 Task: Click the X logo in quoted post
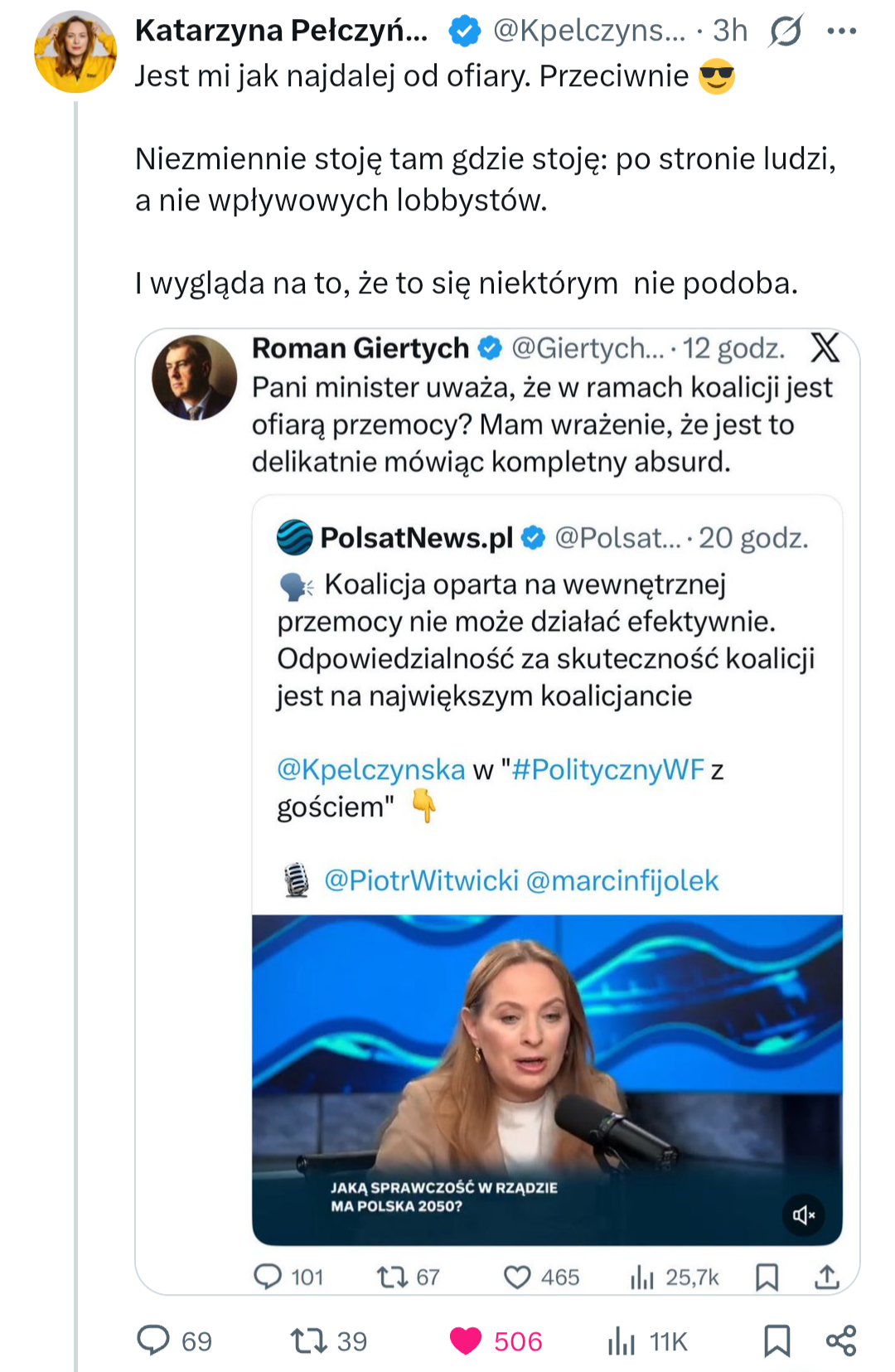coord(825,347)
